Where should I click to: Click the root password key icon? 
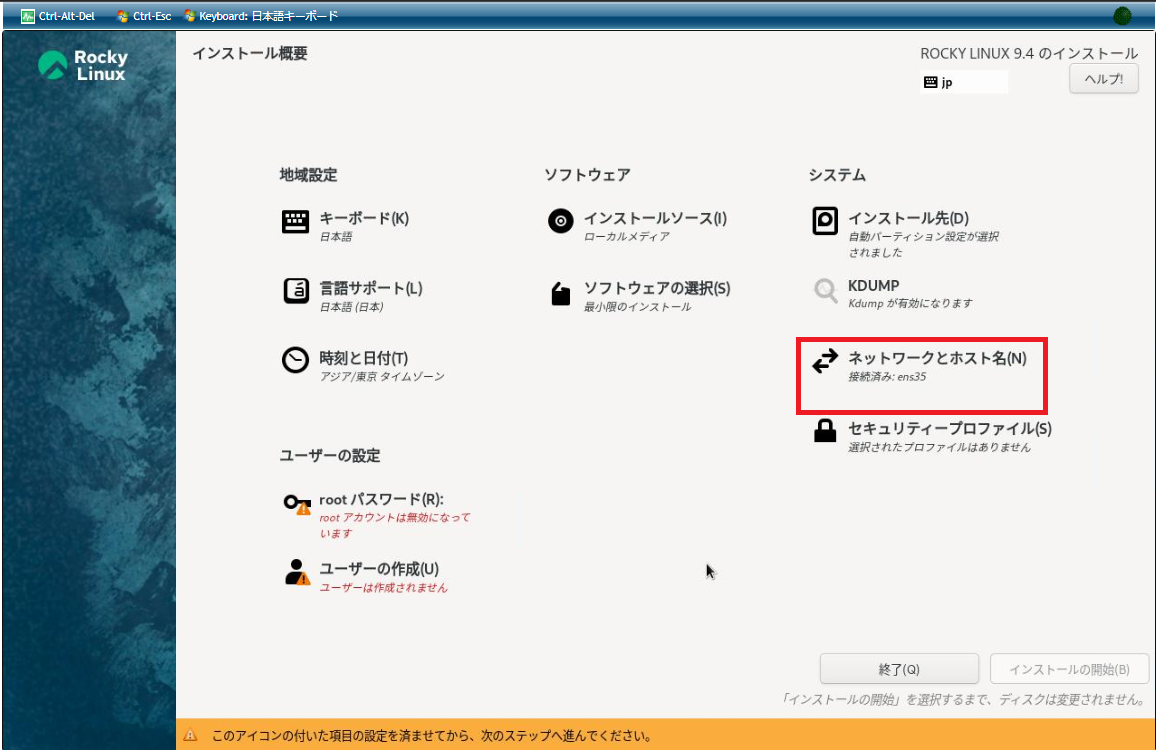tap(296, 504)
